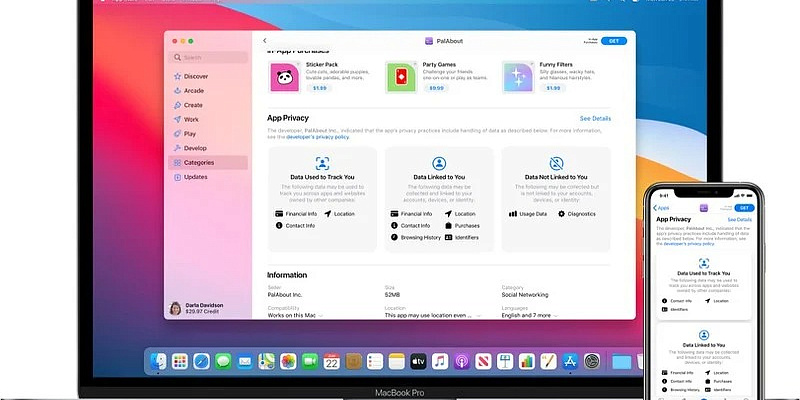
Task: Open Notes from the dock
Action: tap(396, 361)
